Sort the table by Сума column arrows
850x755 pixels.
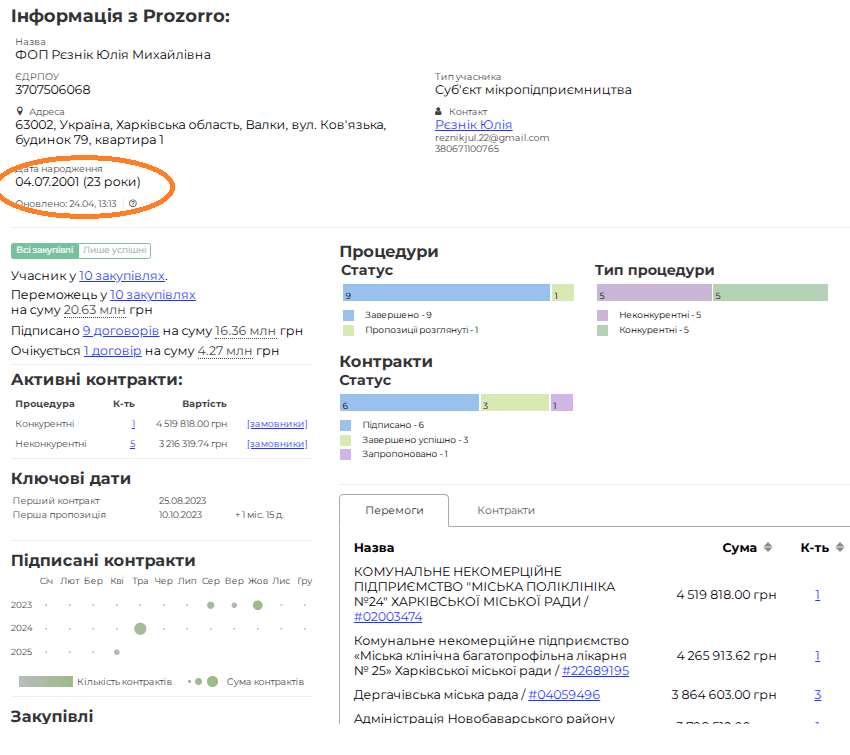(768, 548)
